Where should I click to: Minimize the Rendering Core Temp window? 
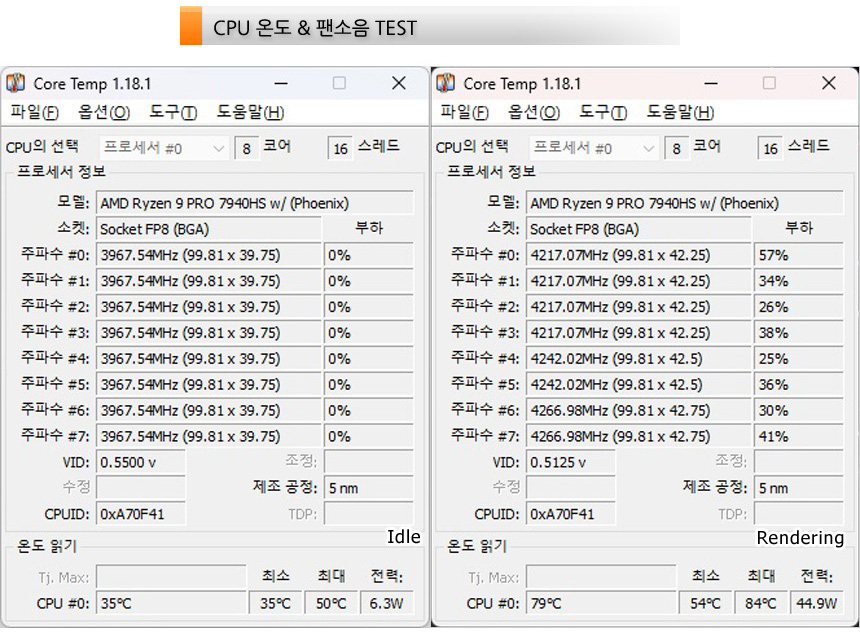click(711, 83)
